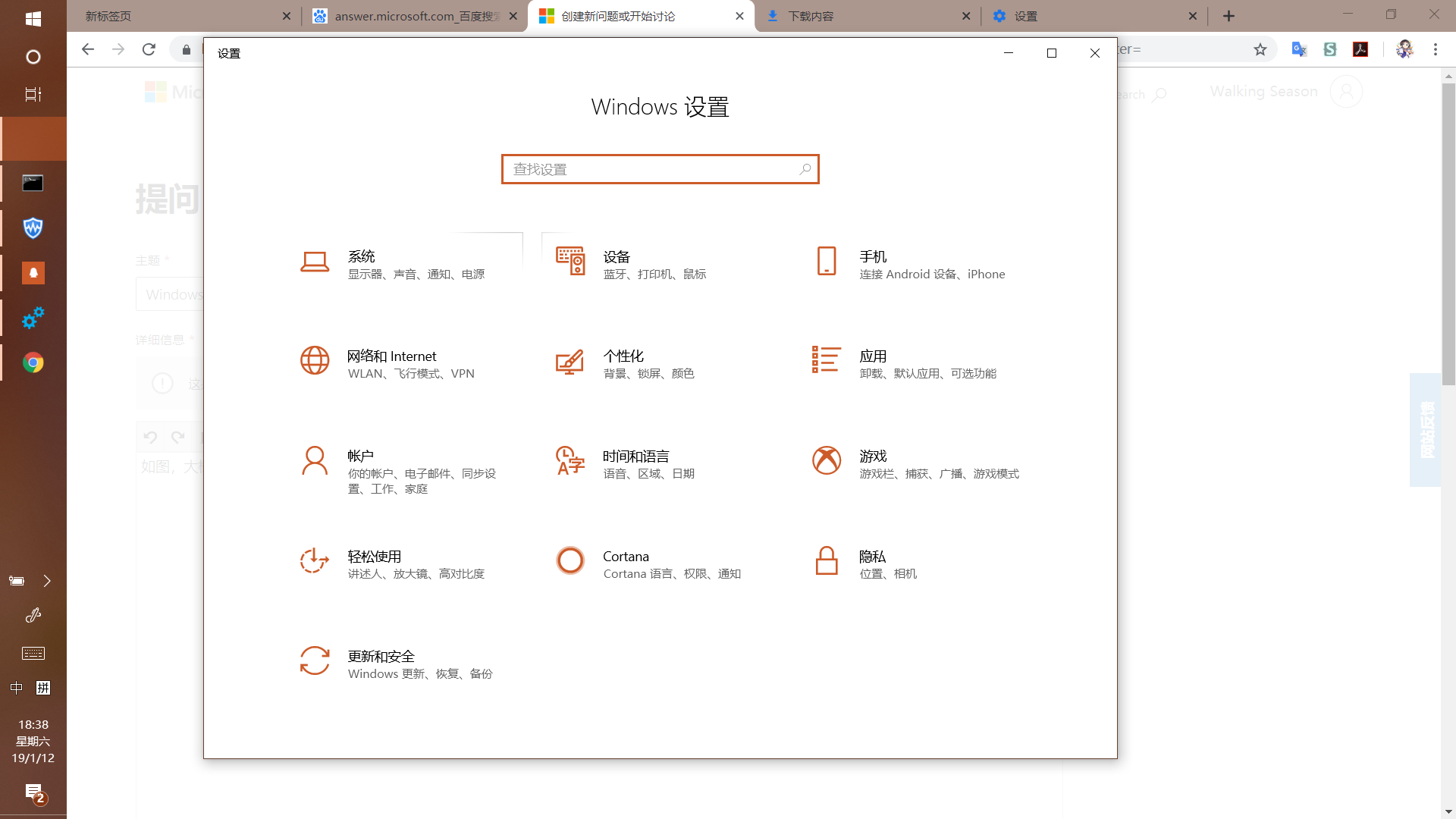The height and width of the screenshot is (819, 1456).
Task: Open the 更新和安全 refresh icon
Action: tap(315, 661)
